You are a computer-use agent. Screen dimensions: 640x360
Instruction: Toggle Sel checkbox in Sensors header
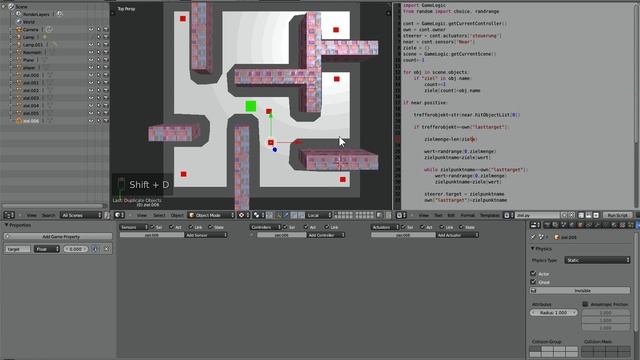click(152, 227)
